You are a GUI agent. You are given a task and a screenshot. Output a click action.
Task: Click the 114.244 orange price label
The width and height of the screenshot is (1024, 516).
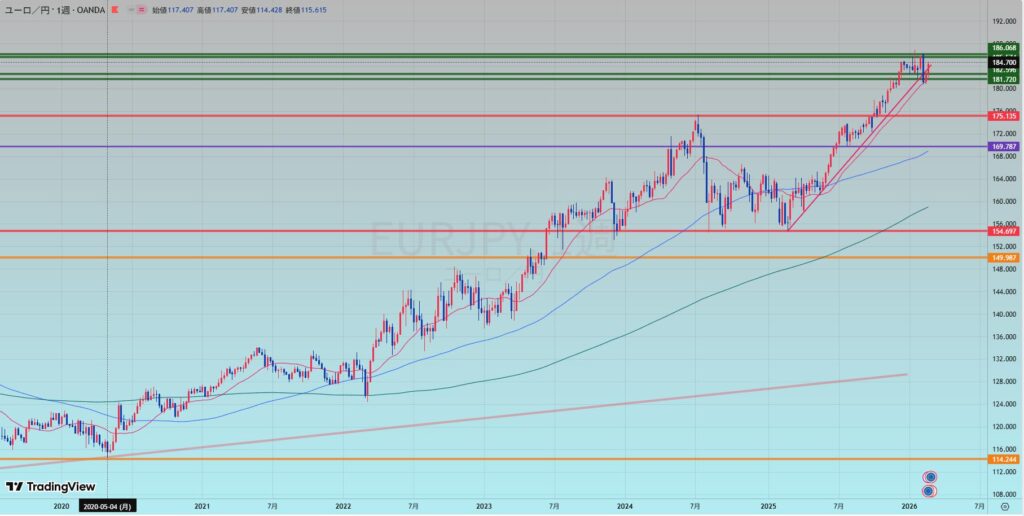[1003, 459]
